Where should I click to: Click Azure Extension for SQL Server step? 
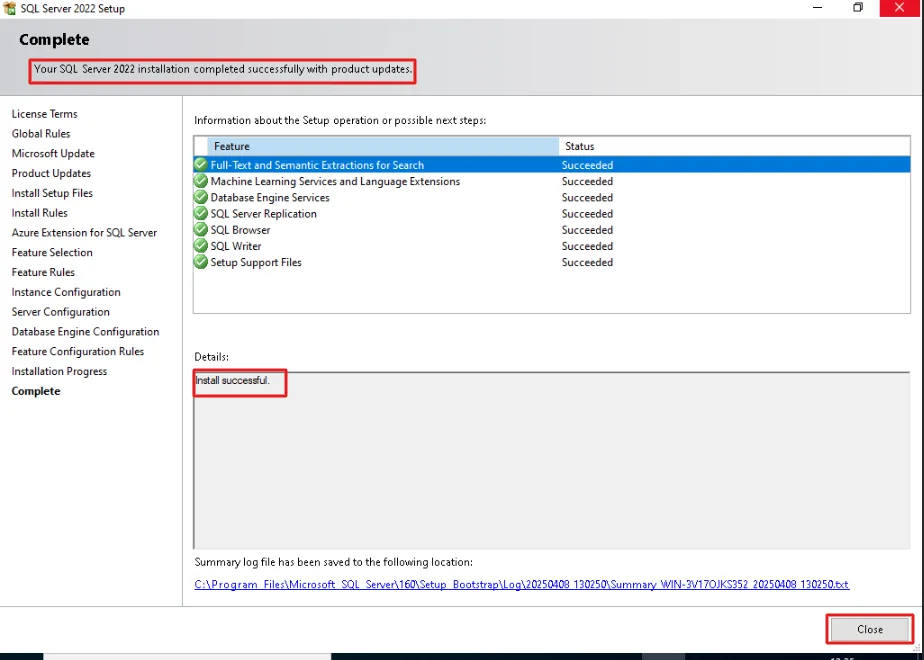[x=84, y=233]
